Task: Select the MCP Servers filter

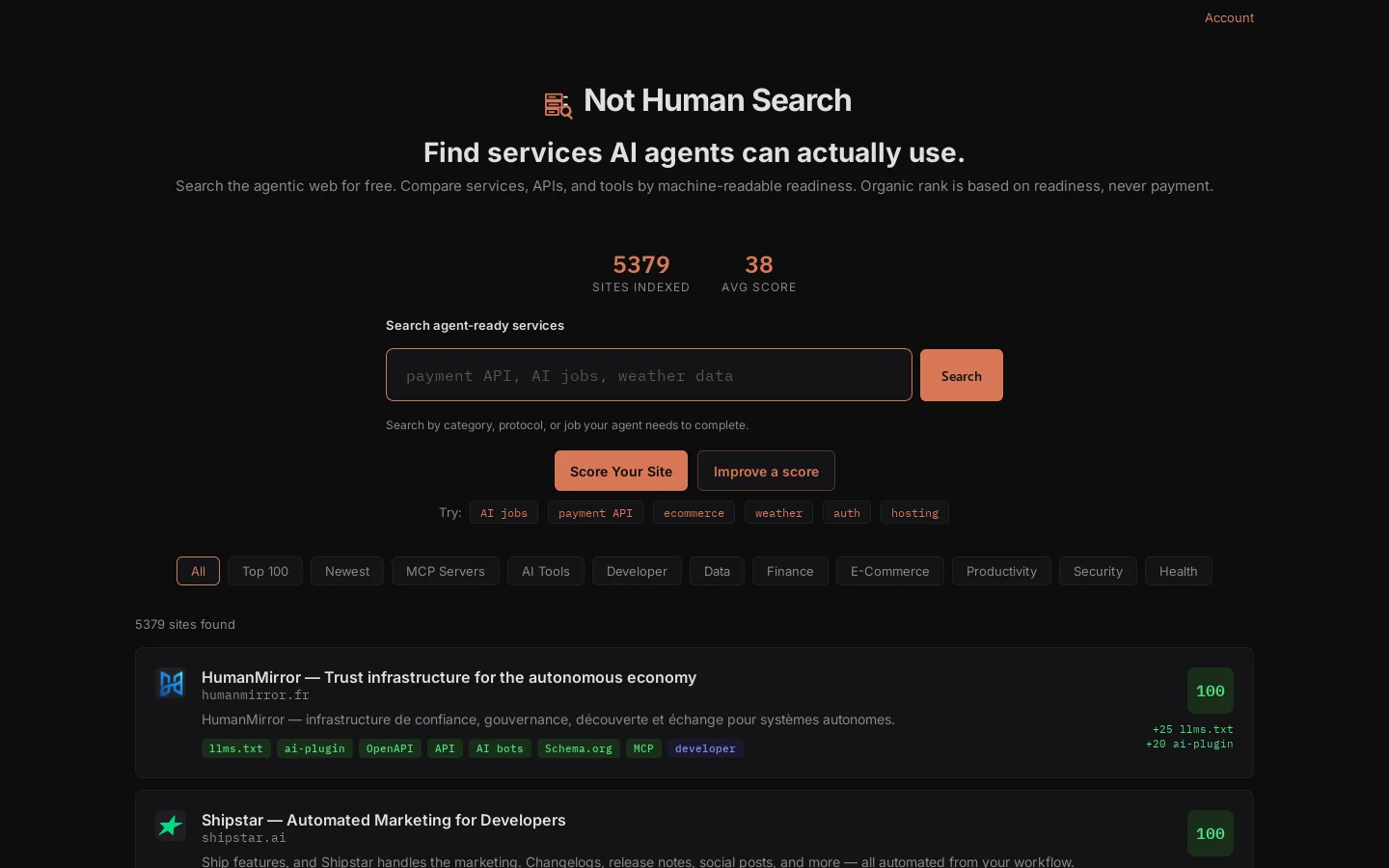Action: [446, 571]
